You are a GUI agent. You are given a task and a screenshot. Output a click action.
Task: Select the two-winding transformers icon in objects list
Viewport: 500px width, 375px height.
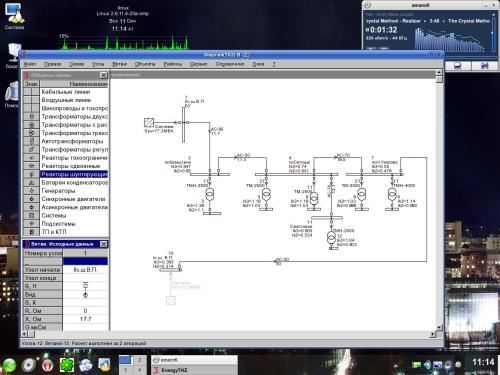pos(32,116)
